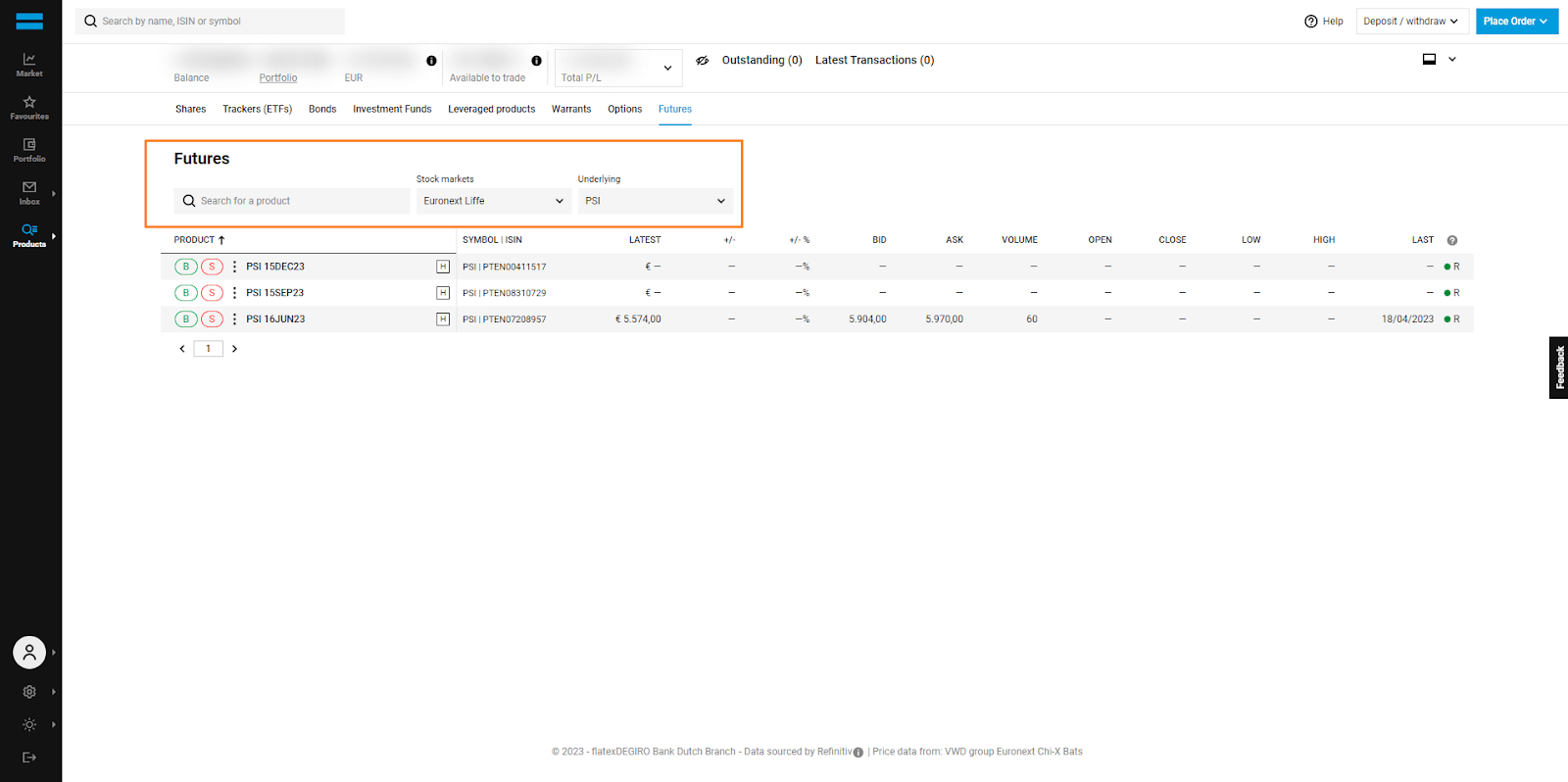Toggle the hide values eye icon
This screenshot has width=1568, height=782.
tap(703, 61)
